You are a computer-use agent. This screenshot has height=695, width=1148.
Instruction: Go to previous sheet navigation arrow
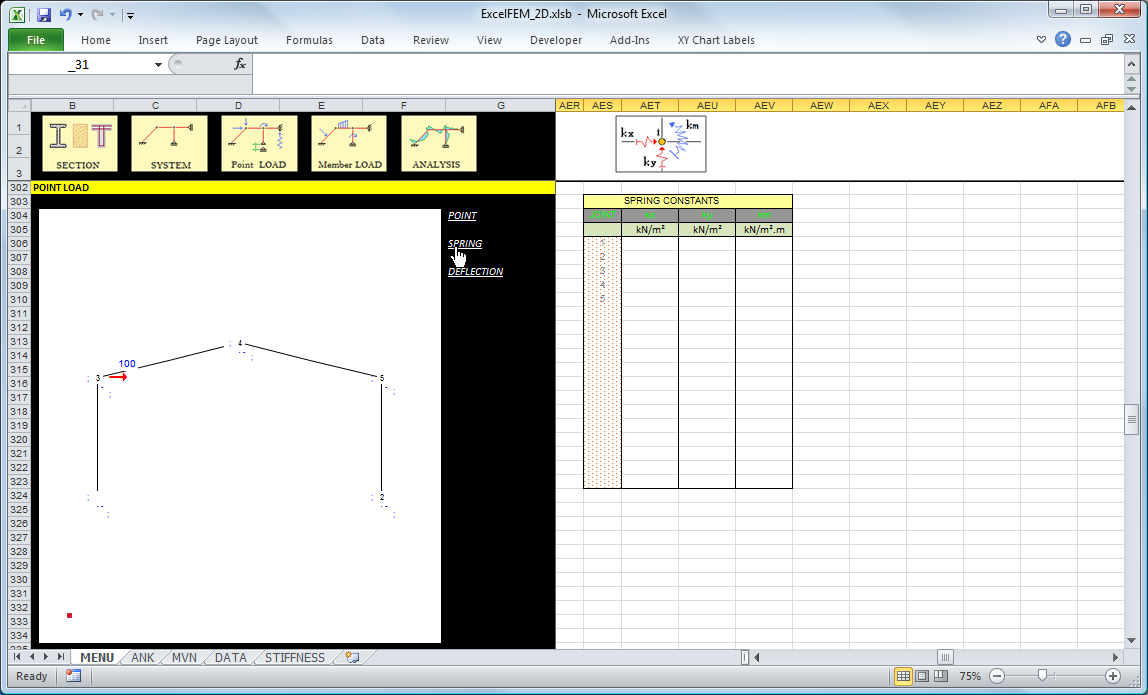click(x=31, y=658)
